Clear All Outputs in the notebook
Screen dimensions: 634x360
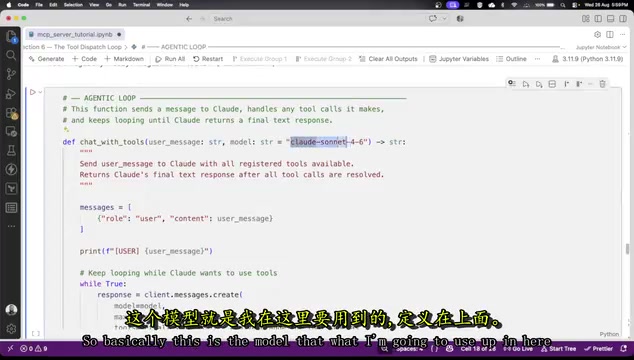point(388,59)
